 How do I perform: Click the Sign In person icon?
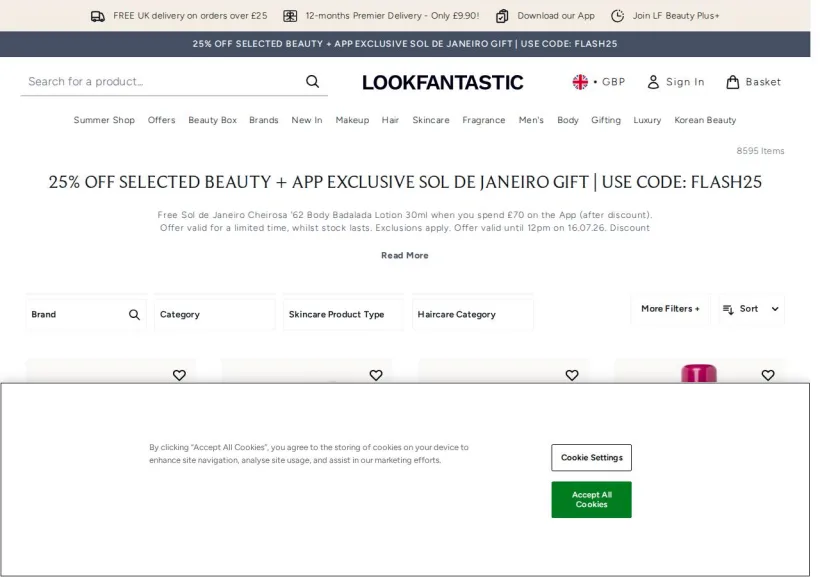(x=653, y=82)
